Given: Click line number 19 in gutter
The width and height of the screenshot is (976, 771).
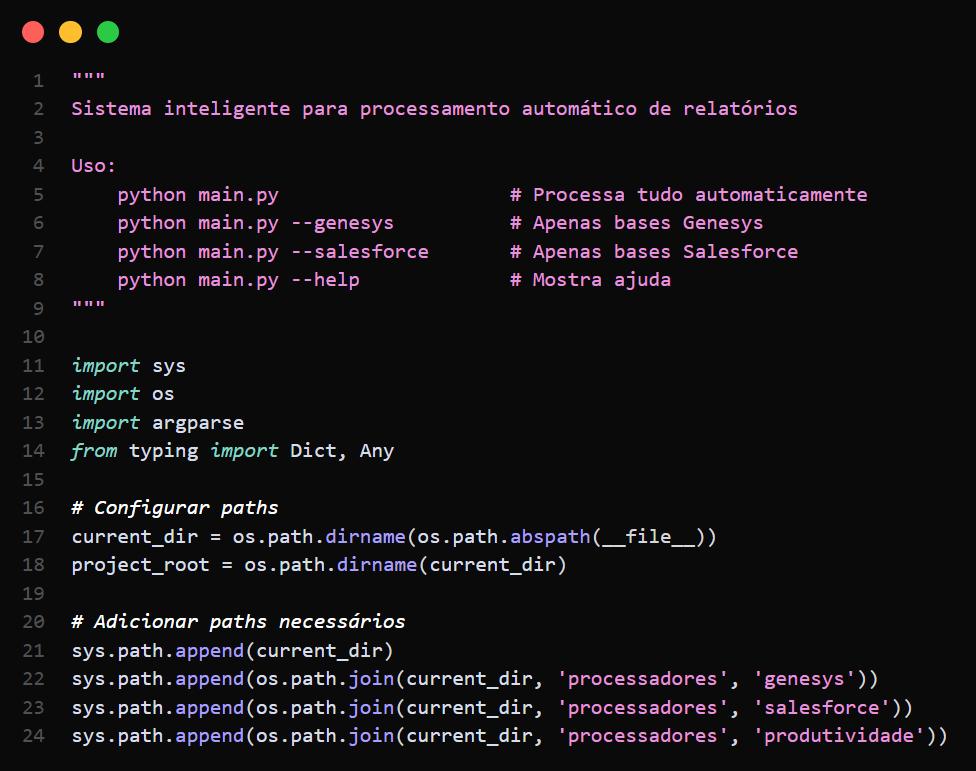Looking at the screenshot, I should (34, 594).
